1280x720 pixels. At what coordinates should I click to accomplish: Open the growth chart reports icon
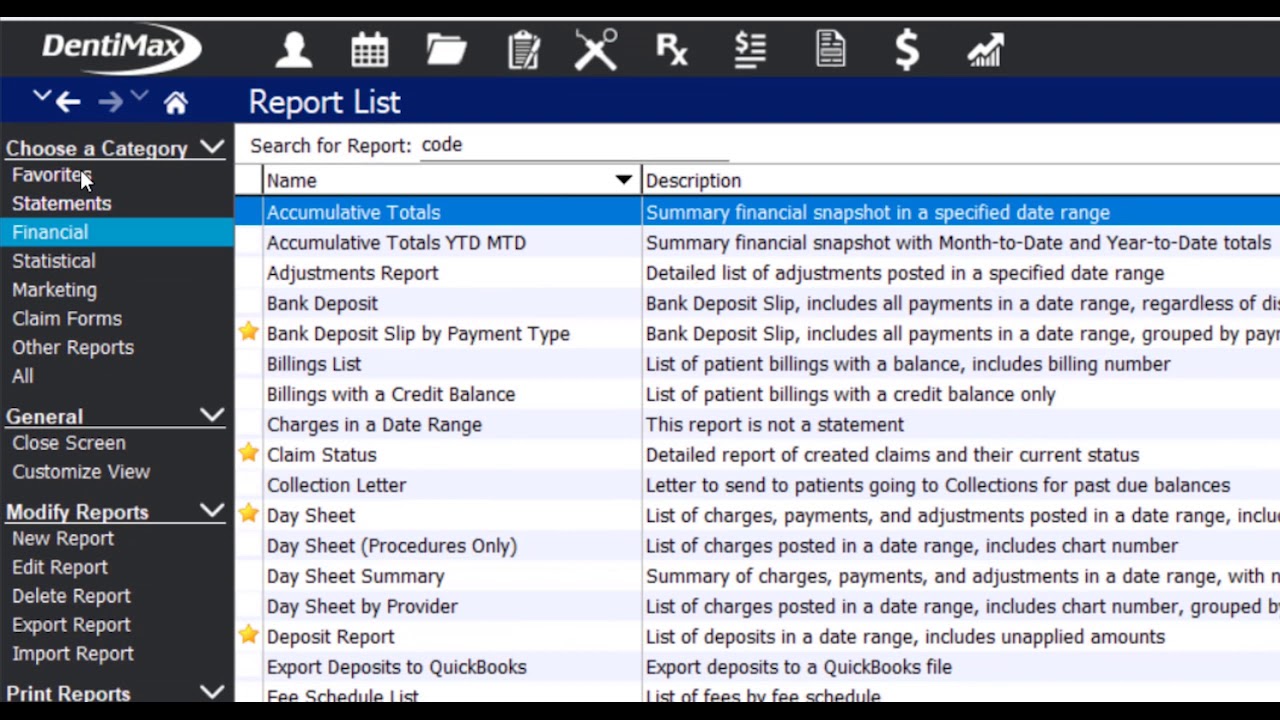click(985, 50)
